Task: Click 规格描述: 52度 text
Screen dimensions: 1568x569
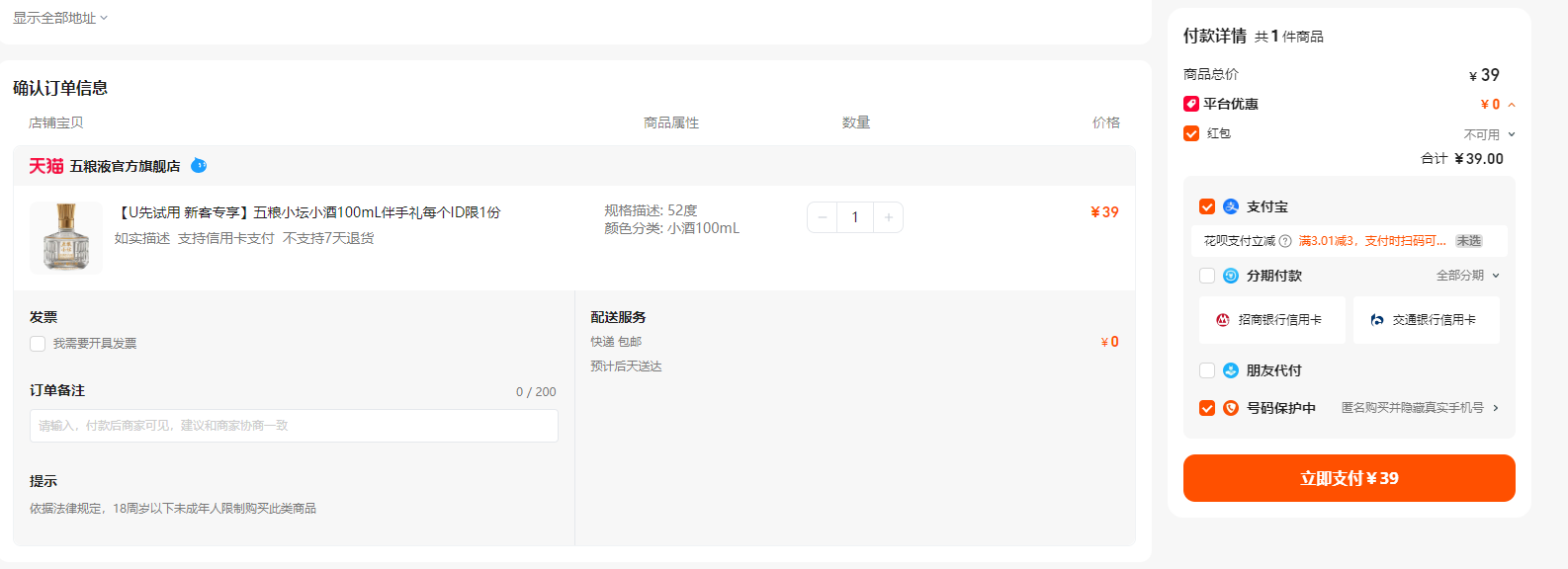Action: [651, 210]
